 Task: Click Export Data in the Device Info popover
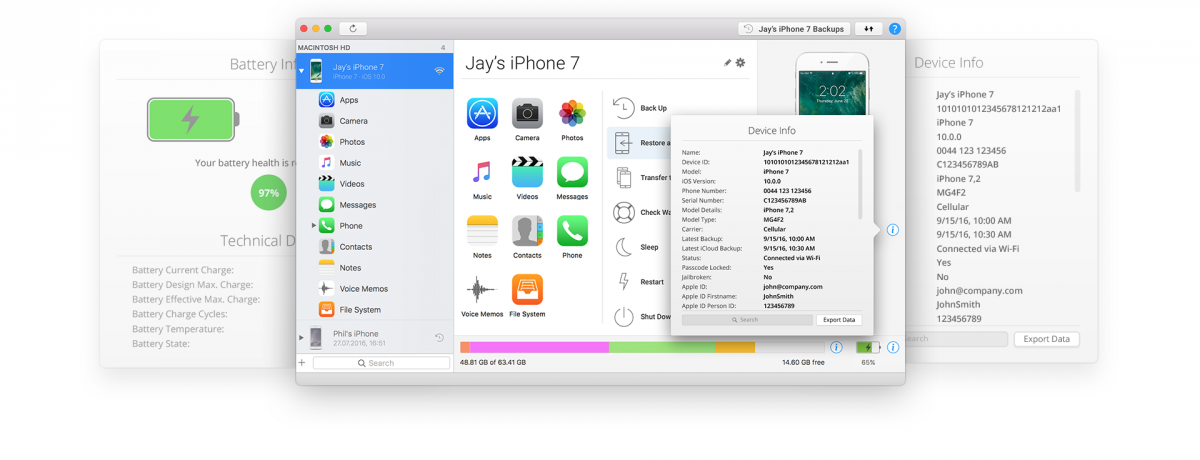pyautogui.click(x=838, y=320)
